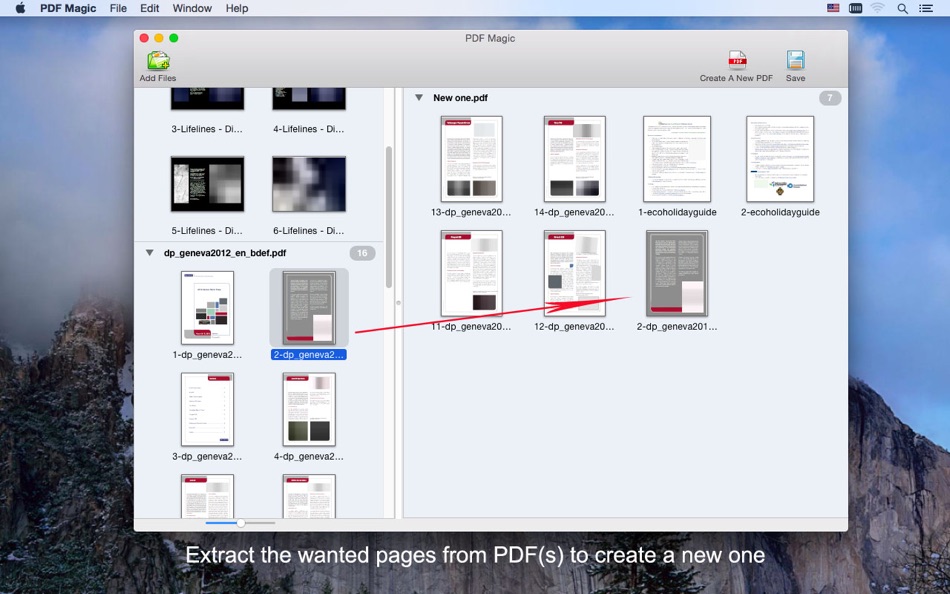Open the Window menu

click(192, 8)
